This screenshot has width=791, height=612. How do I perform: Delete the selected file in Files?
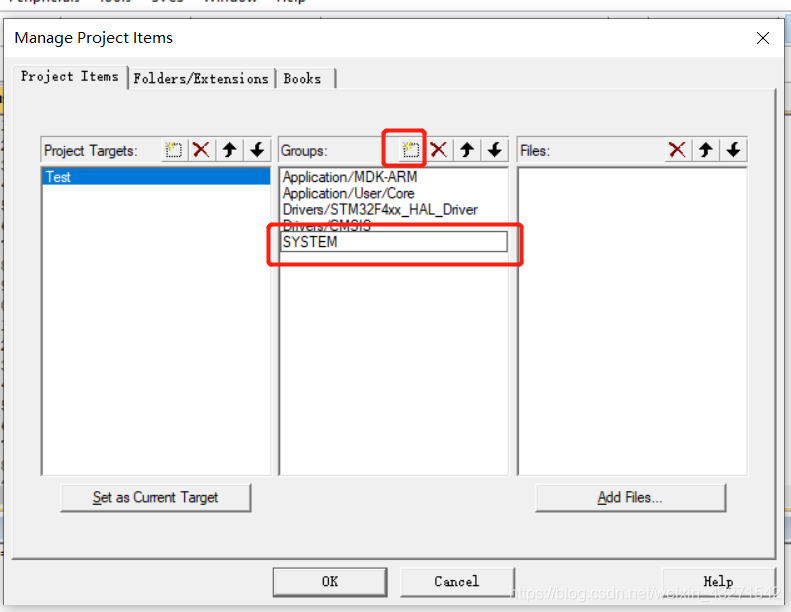tap(677, 150)
